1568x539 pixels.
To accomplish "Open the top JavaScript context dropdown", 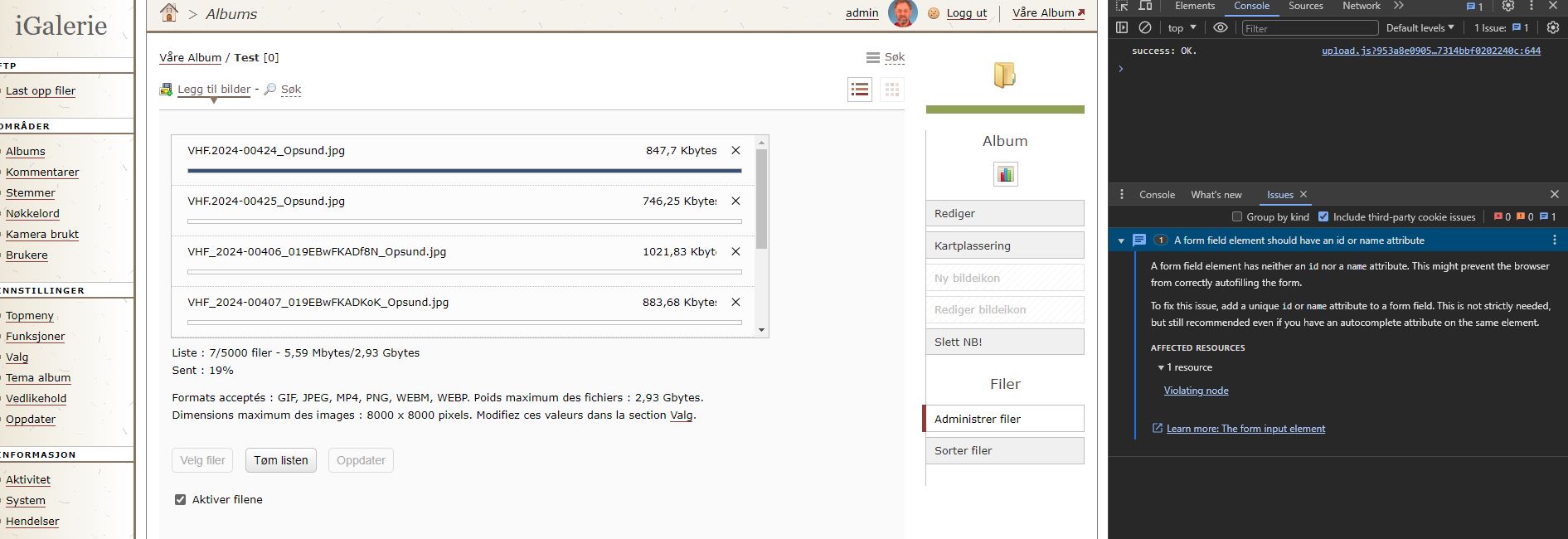I will tap(1182, 27).
